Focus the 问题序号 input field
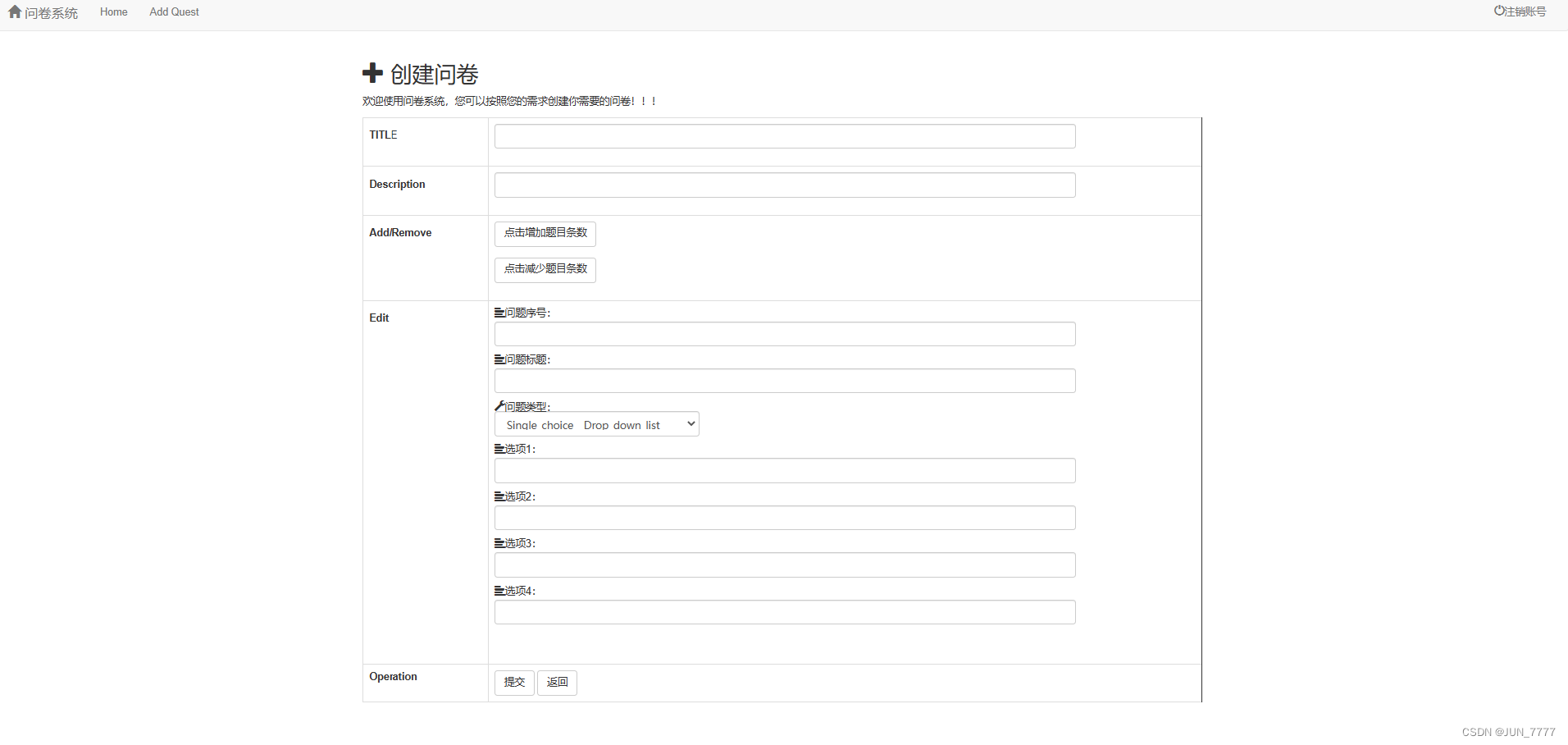The height and width of the screenshot is (745, 1568). (x=785, y=334)
